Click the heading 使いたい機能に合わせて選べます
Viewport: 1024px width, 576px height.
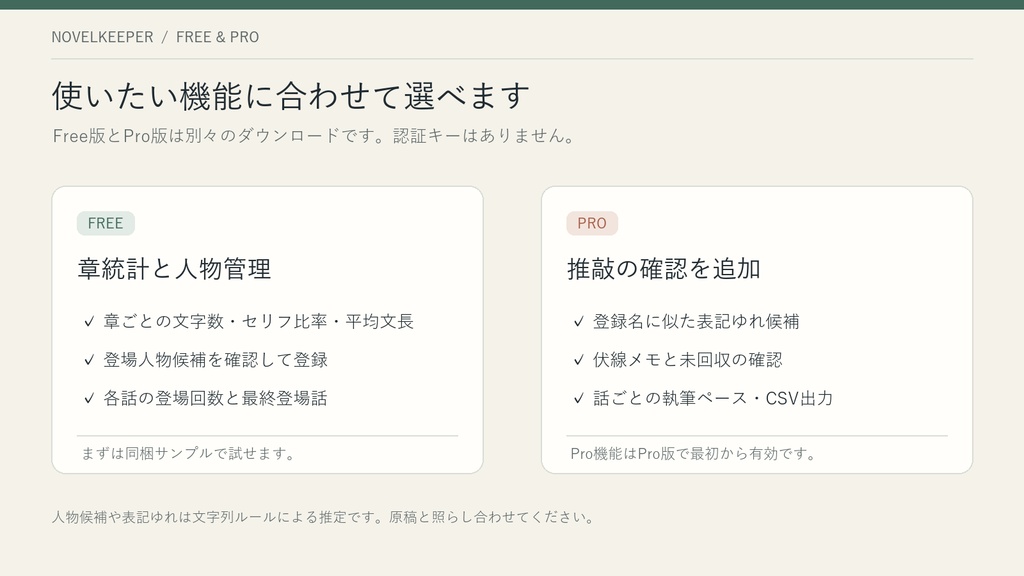click(291, 96)
